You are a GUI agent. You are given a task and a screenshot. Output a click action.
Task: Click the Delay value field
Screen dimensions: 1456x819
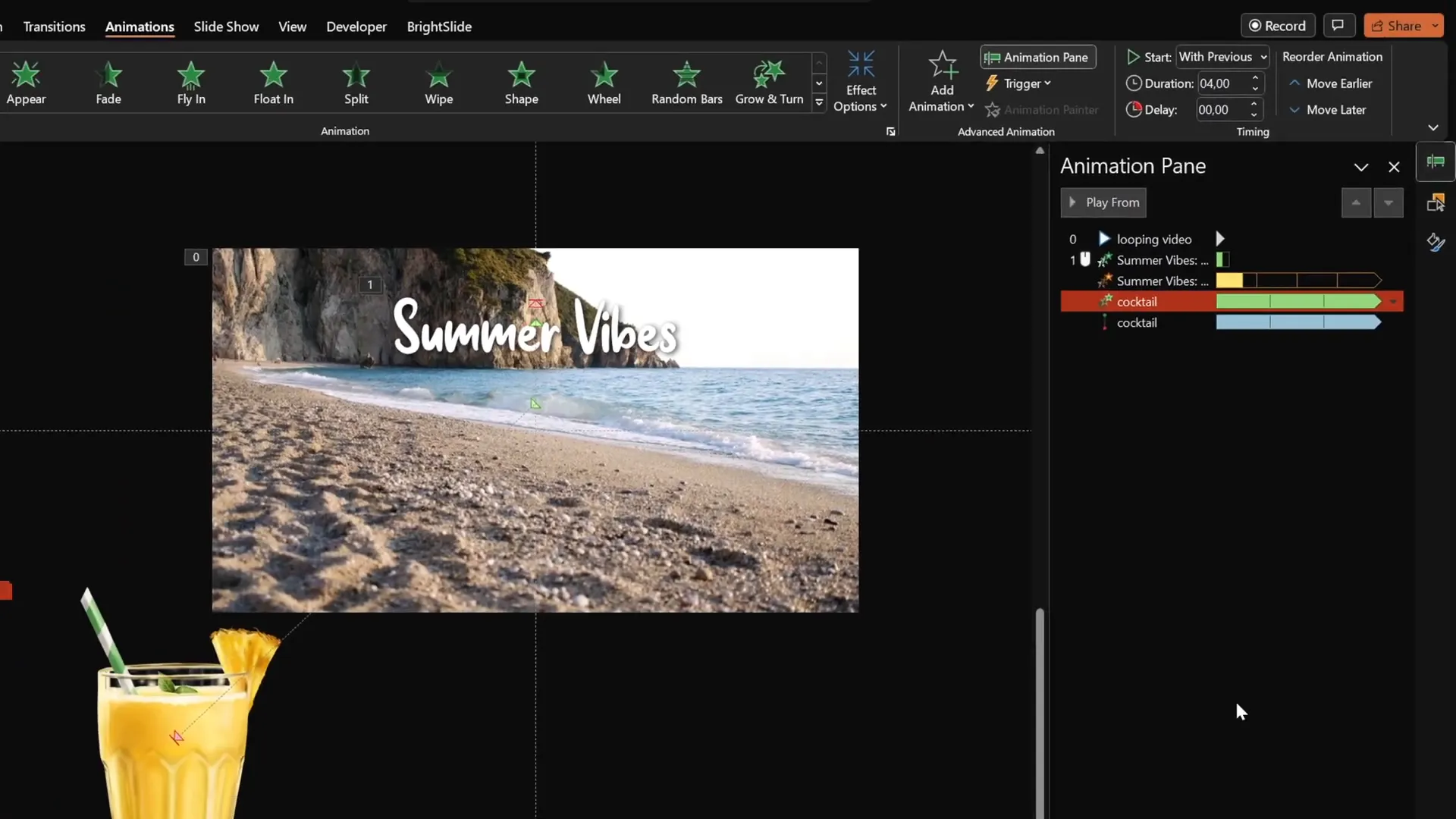[x=1221, y=110]
